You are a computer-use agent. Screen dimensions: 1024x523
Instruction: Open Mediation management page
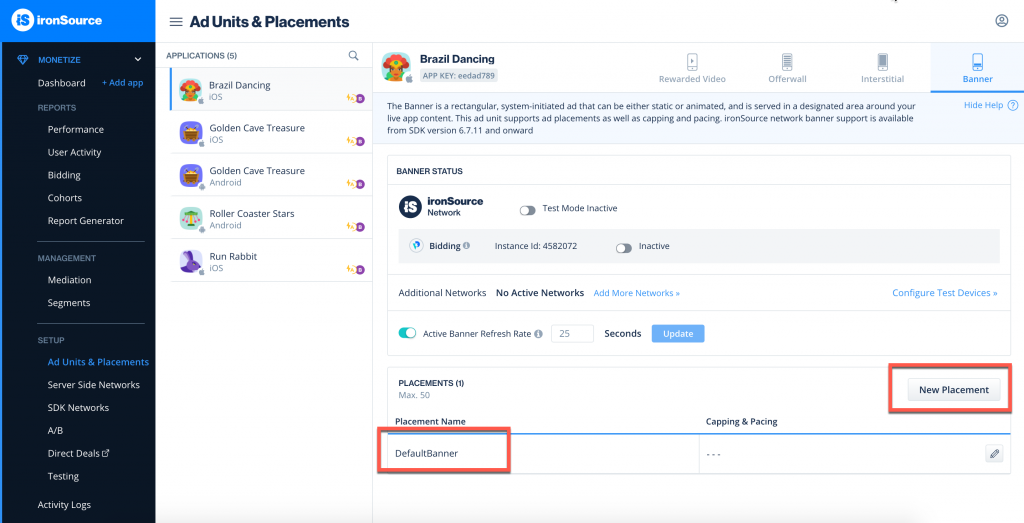click(69, 279)
